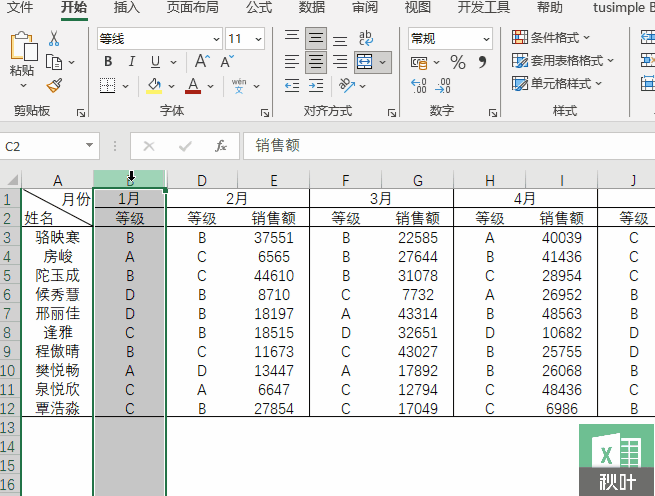Click the text Orientation icon
655x496 pixels.
347,86
